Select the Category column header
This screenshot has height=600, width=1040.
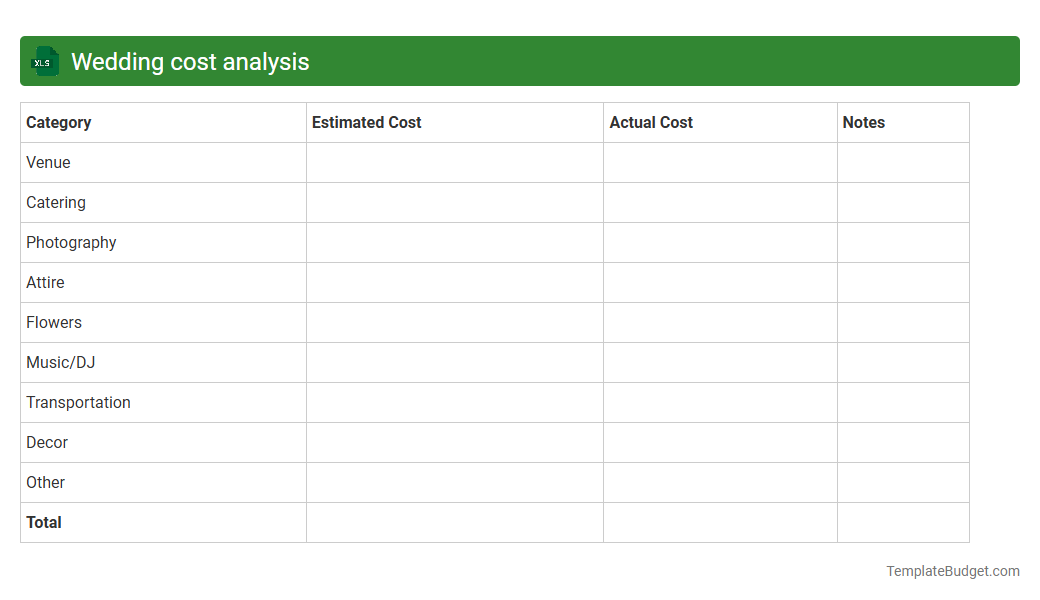click(58, 122)
